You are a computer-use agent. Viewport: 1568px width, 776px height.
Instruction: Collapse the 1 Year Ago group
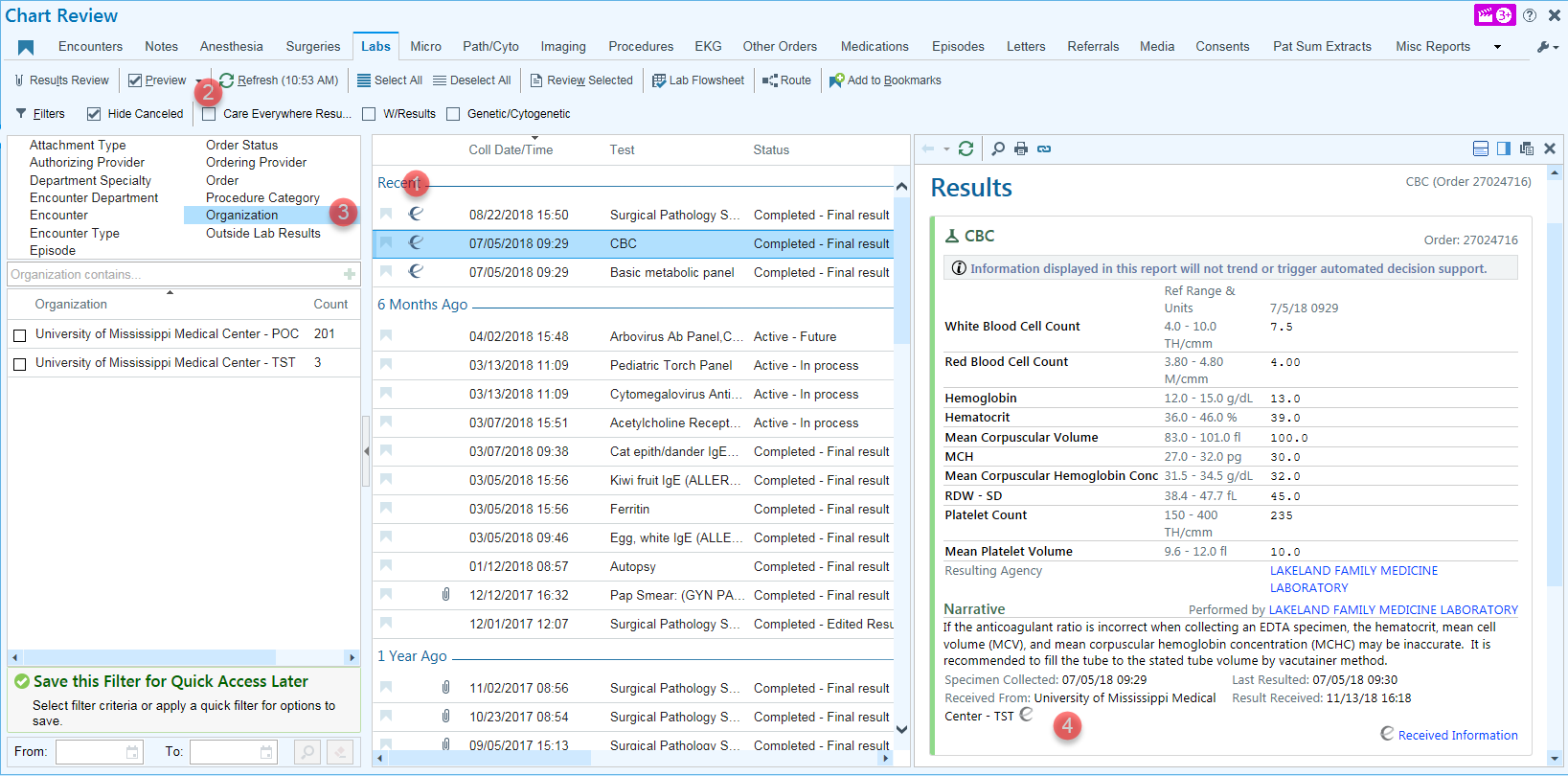pos(412,656)
